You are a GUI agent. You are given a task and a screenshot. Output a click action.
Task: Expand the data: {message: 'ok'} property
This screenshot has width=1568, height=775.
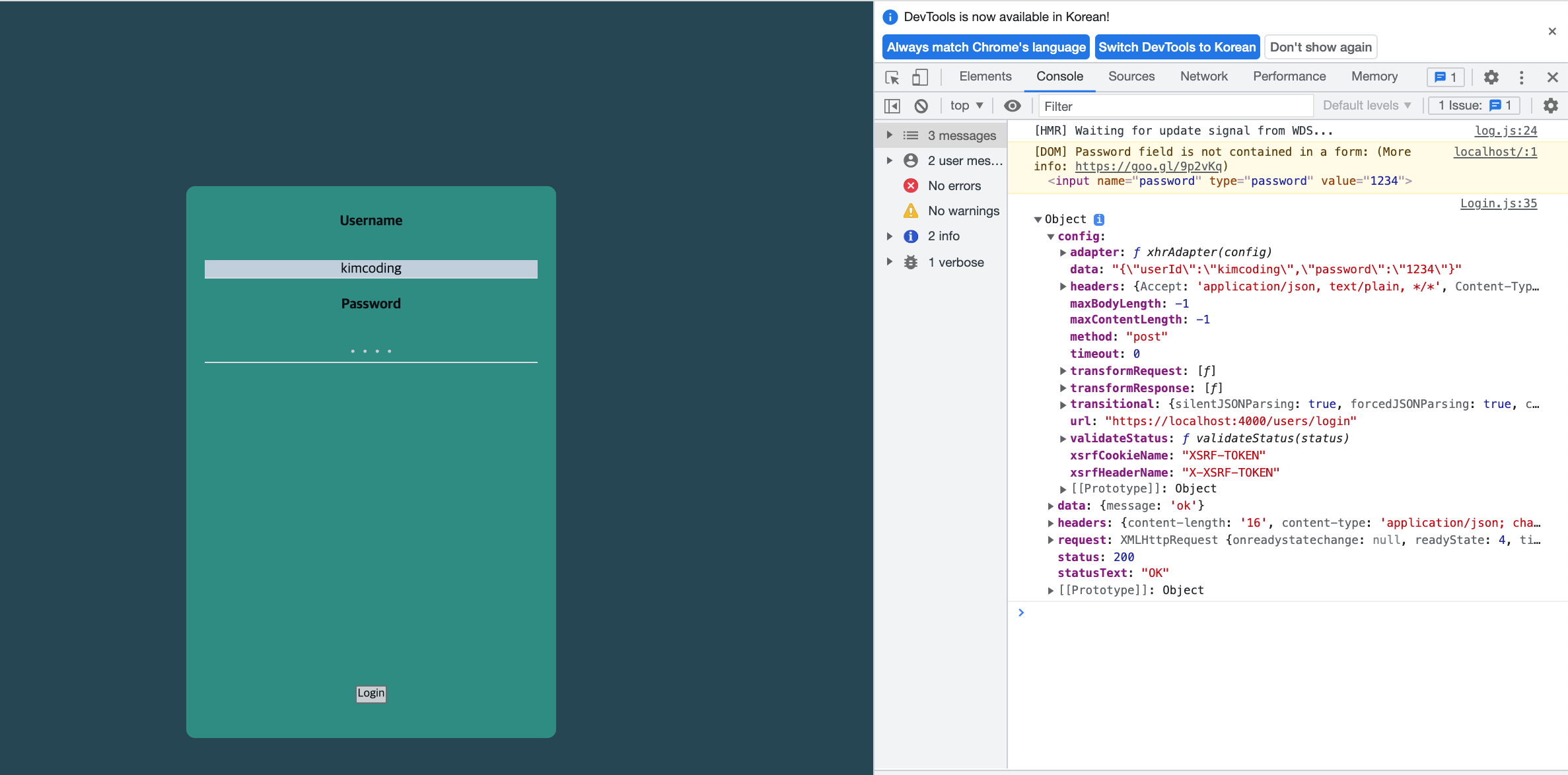click(x=1050, y=506)
